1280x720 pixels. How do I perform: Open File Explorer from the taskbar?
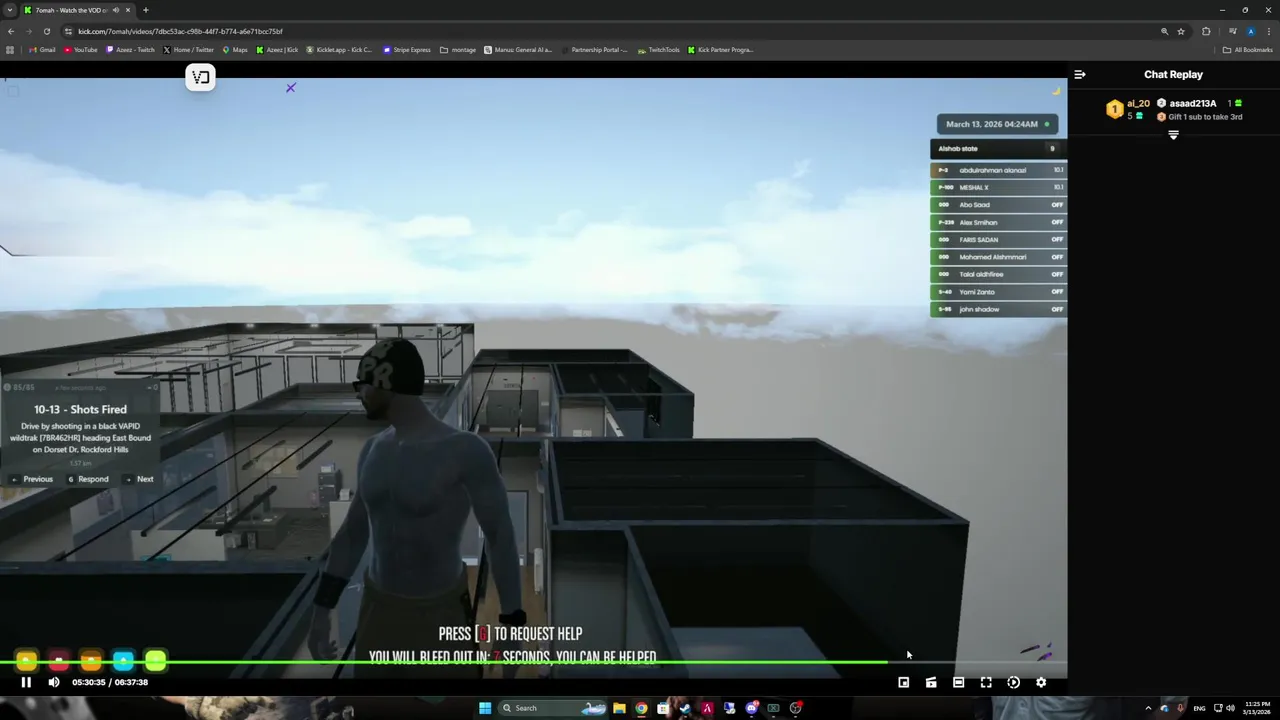(619, 708)
